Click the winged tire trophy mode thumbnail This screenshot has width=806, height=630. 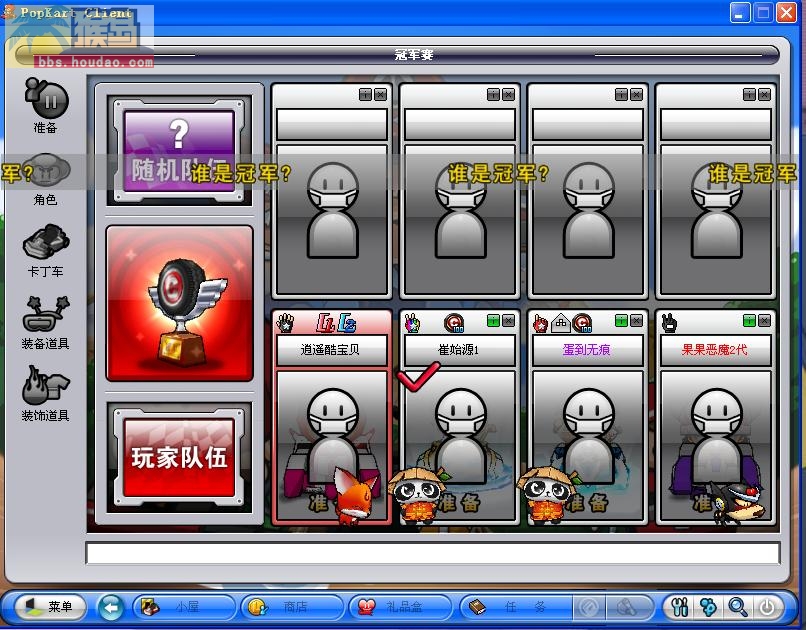(x=179, y=303)
